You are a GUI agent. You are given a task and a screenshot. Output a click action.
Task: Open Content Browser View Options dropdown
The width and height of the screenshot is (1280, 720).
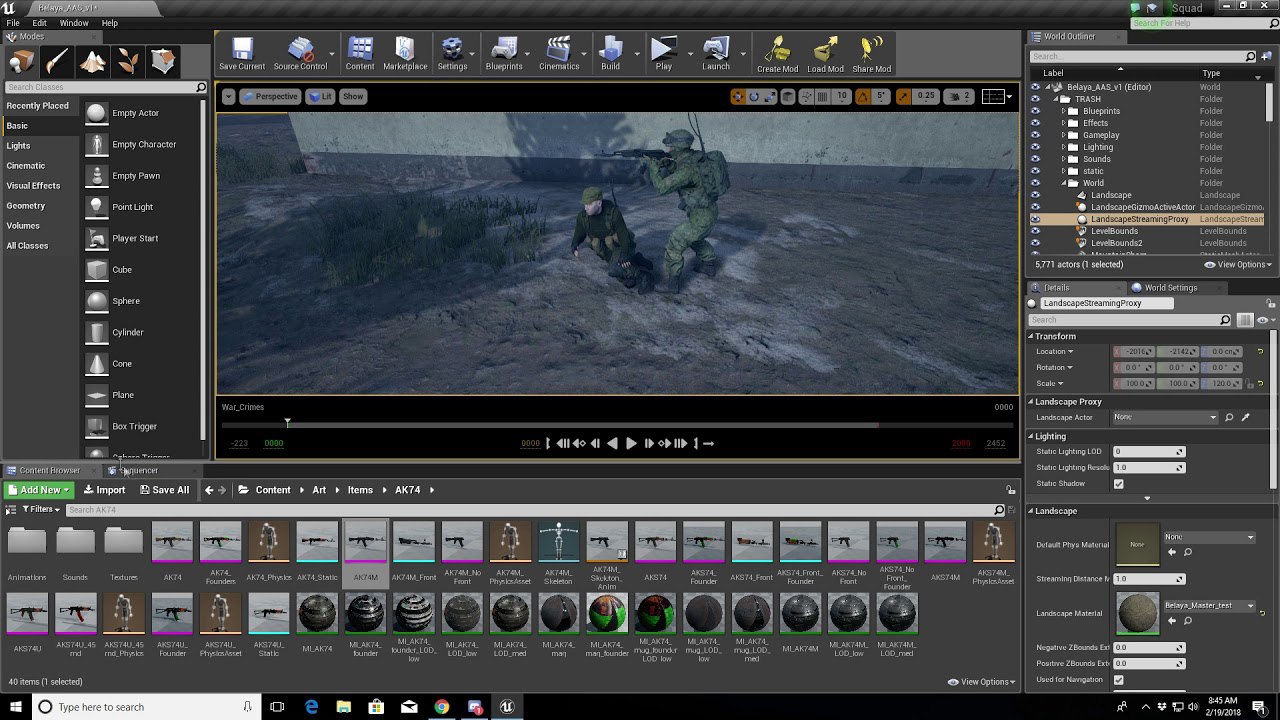(981, 682)
